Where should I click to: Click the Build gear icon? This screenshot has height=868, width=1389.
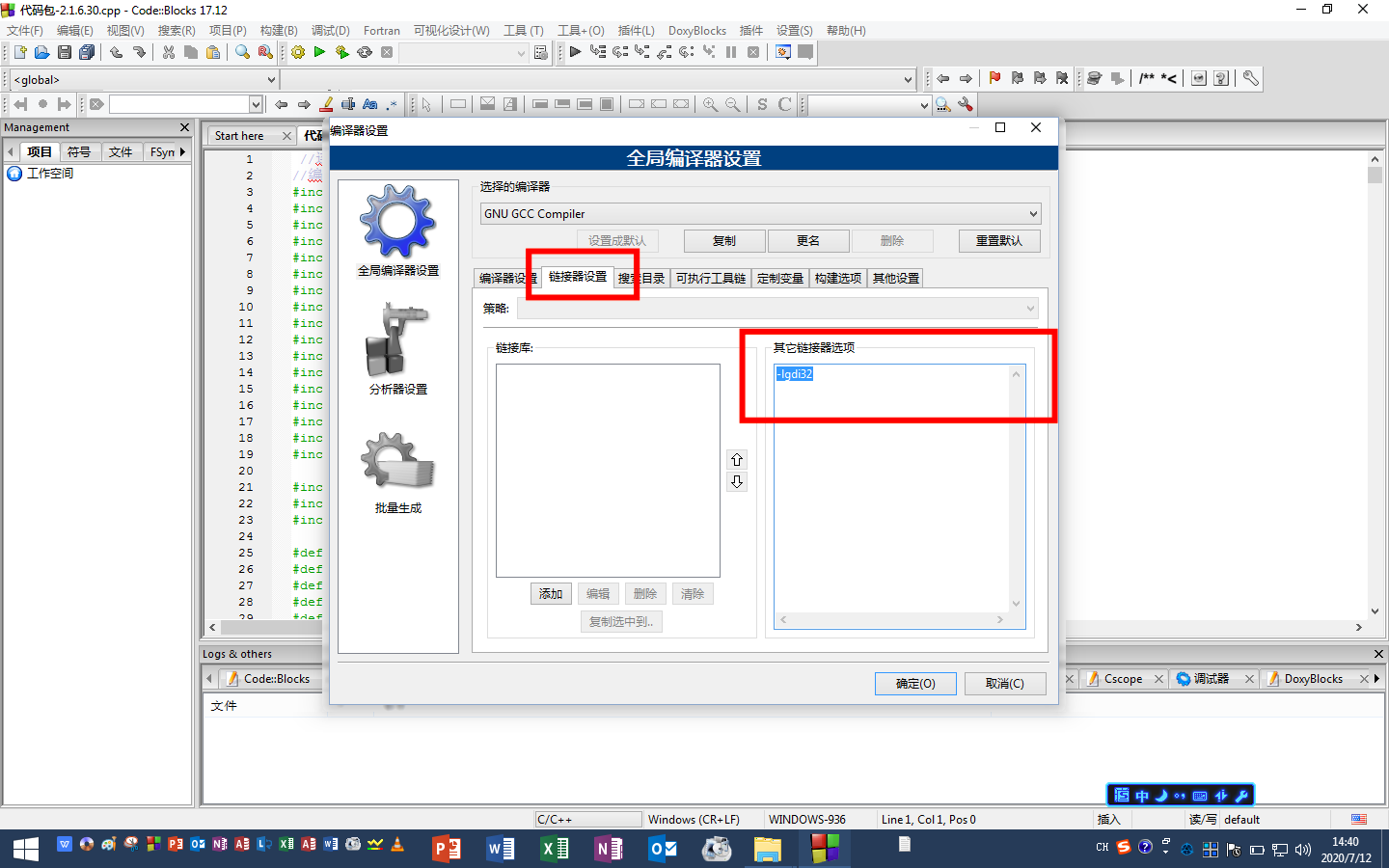(298, 52)
